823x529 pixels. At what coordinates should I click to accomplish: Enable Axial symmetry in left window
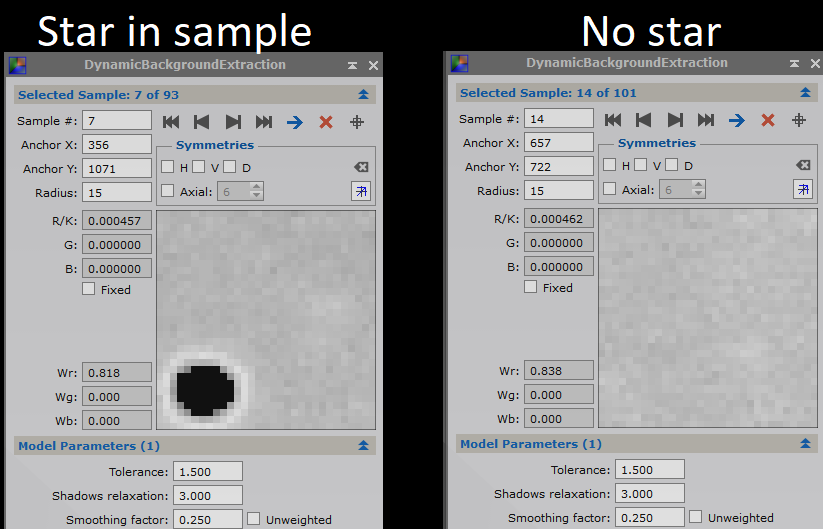[x=167, y=191]
